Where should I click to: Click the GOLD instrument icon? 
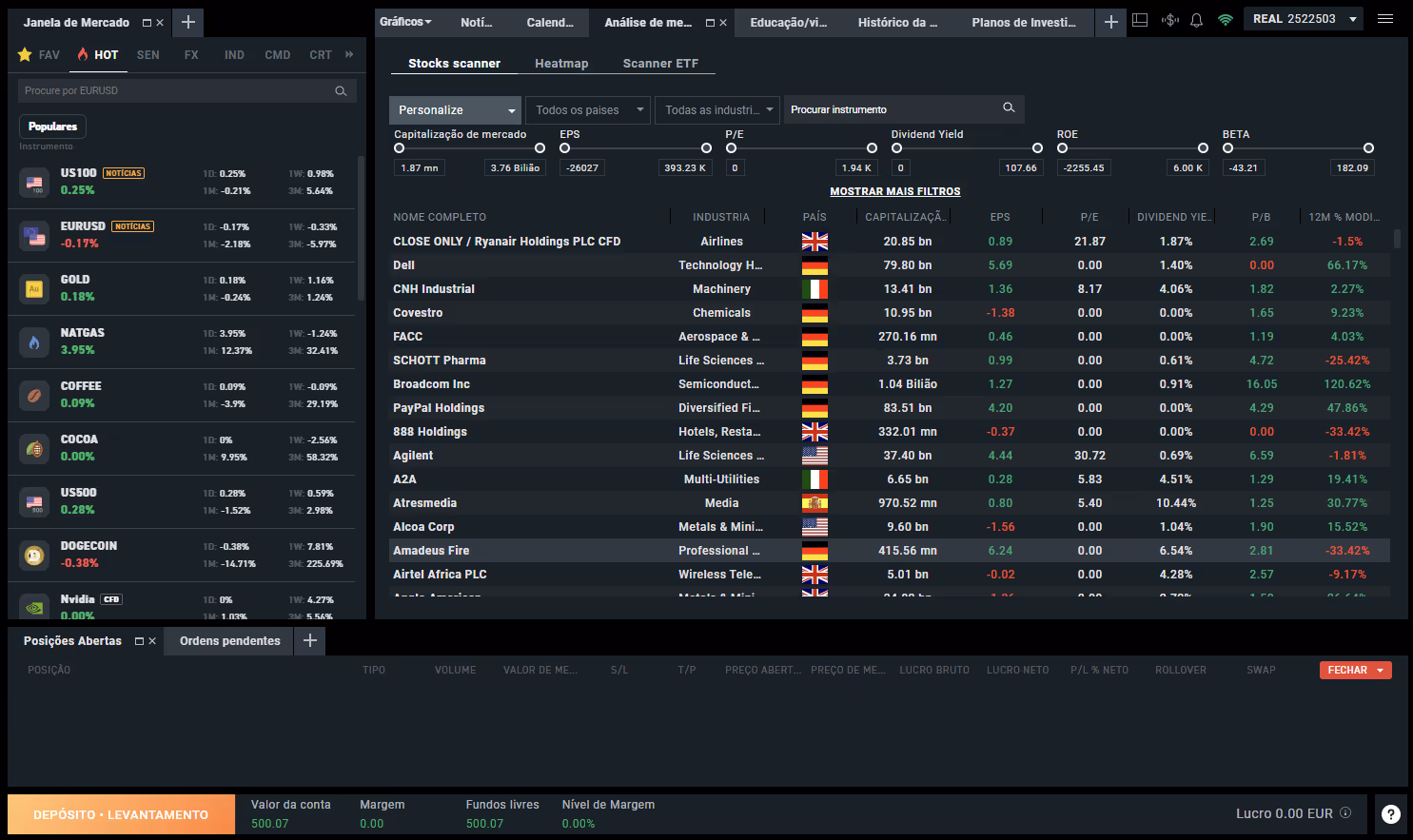coord(34,288)
